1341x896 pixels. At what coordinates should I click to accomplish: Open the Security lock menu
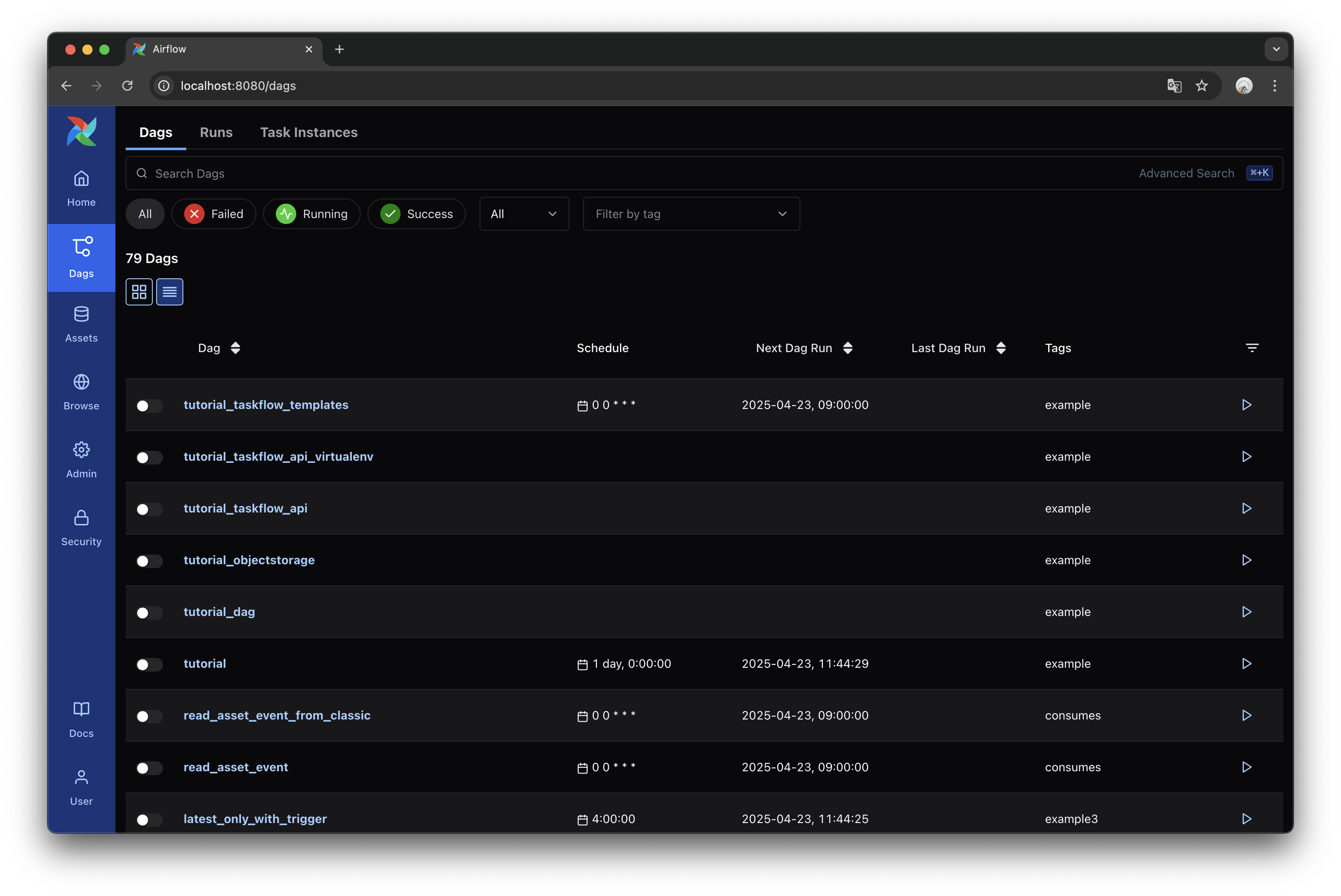81,529
